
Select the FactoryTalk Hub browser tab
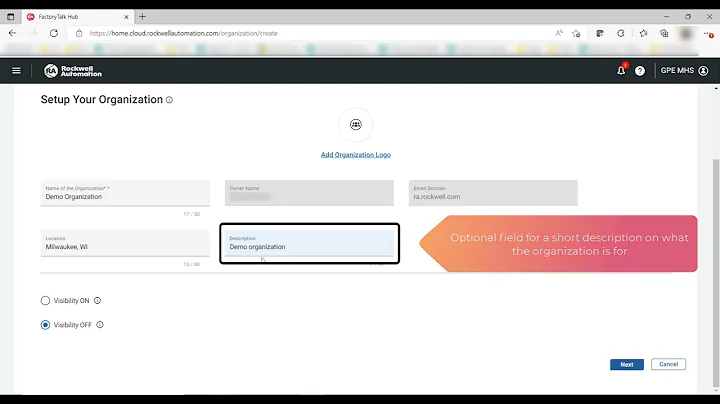pos(78,17)
